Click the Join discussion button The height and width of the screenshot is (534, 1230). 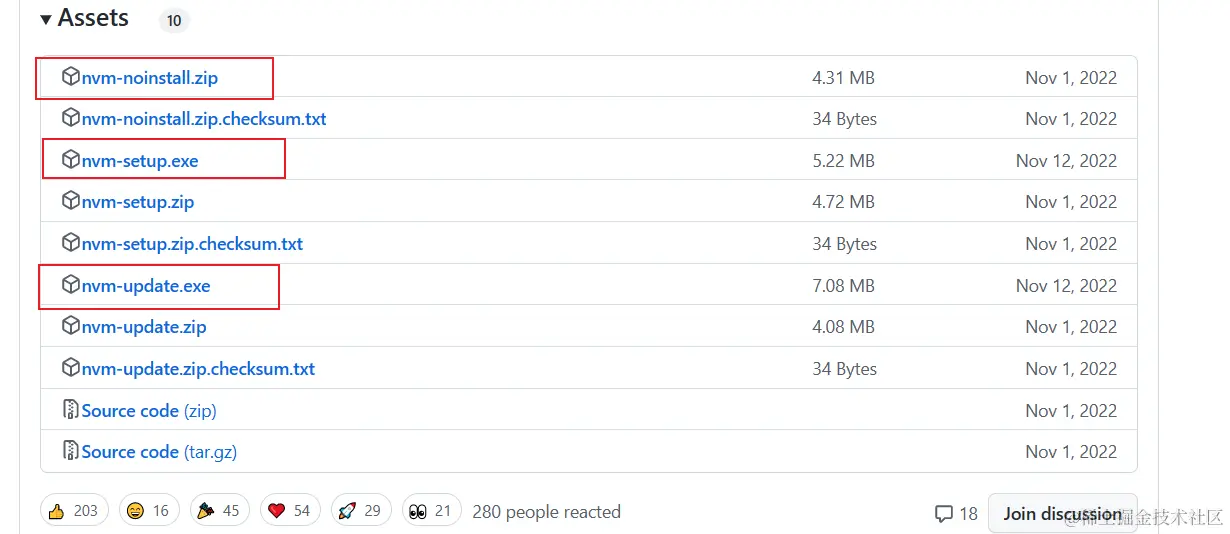click(x=1062, y=513)
